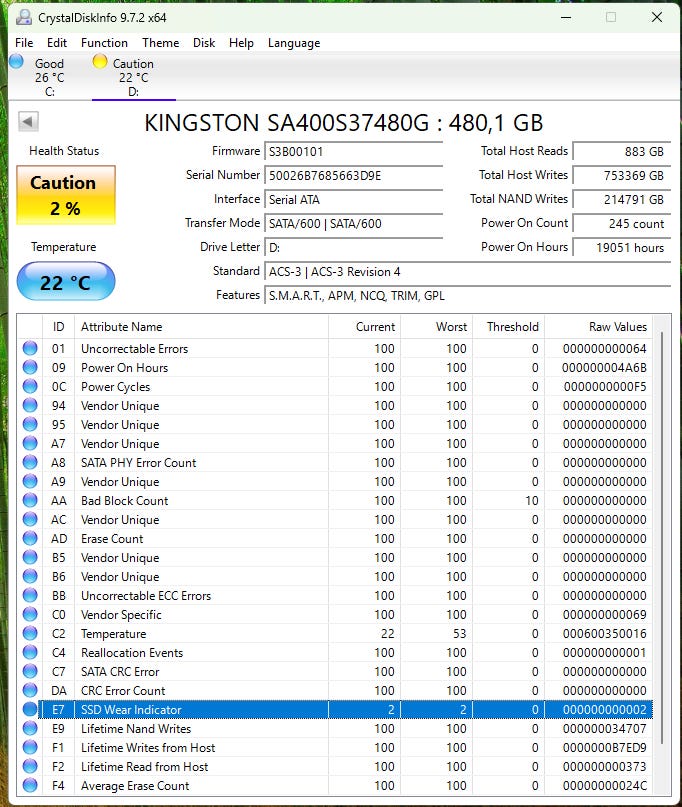Click the yellow Caution status orb for D:
682x807 pixels.
(x=100, y=61)
